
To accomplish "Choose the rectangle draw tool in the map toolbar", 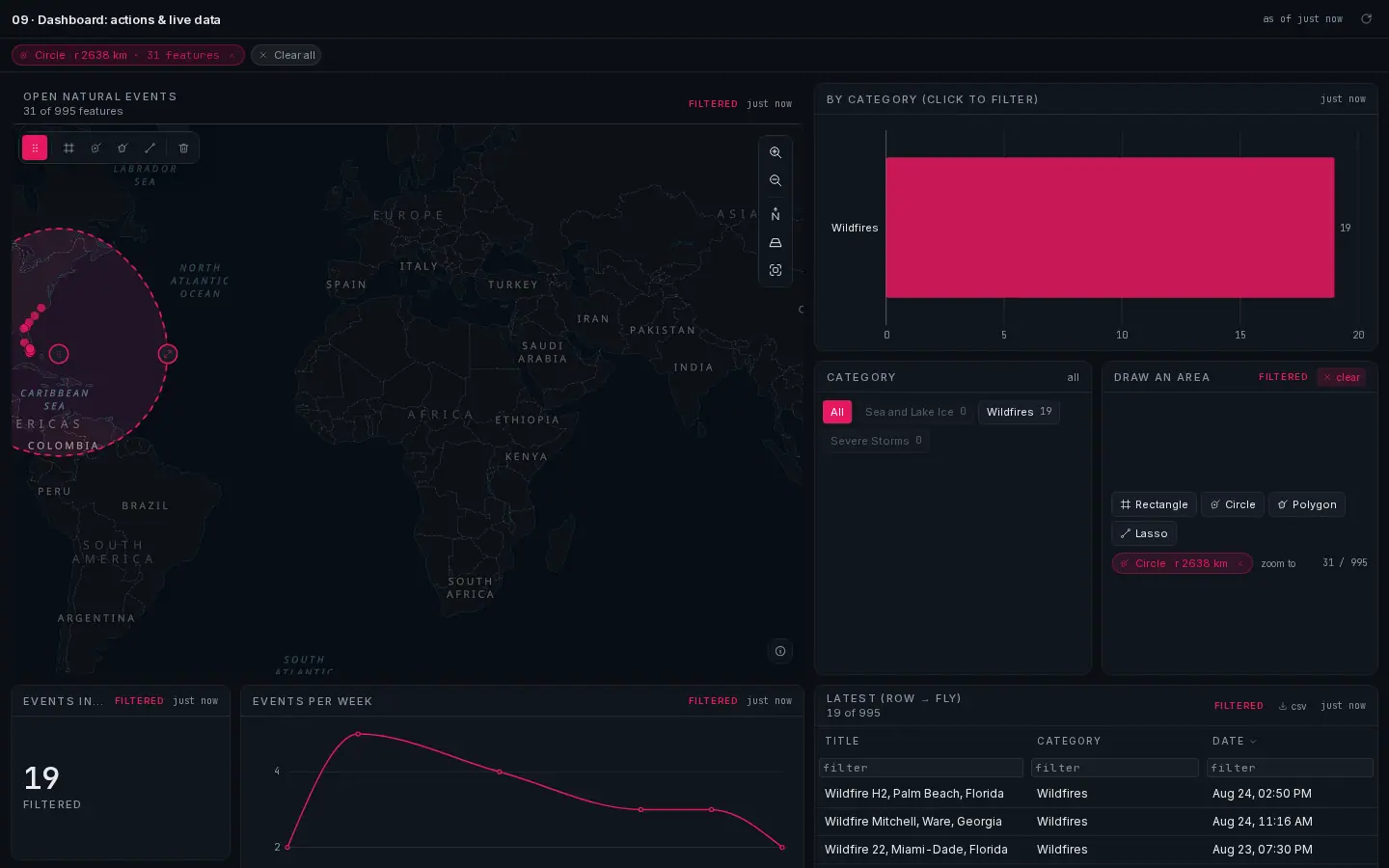I will [68, 148].
